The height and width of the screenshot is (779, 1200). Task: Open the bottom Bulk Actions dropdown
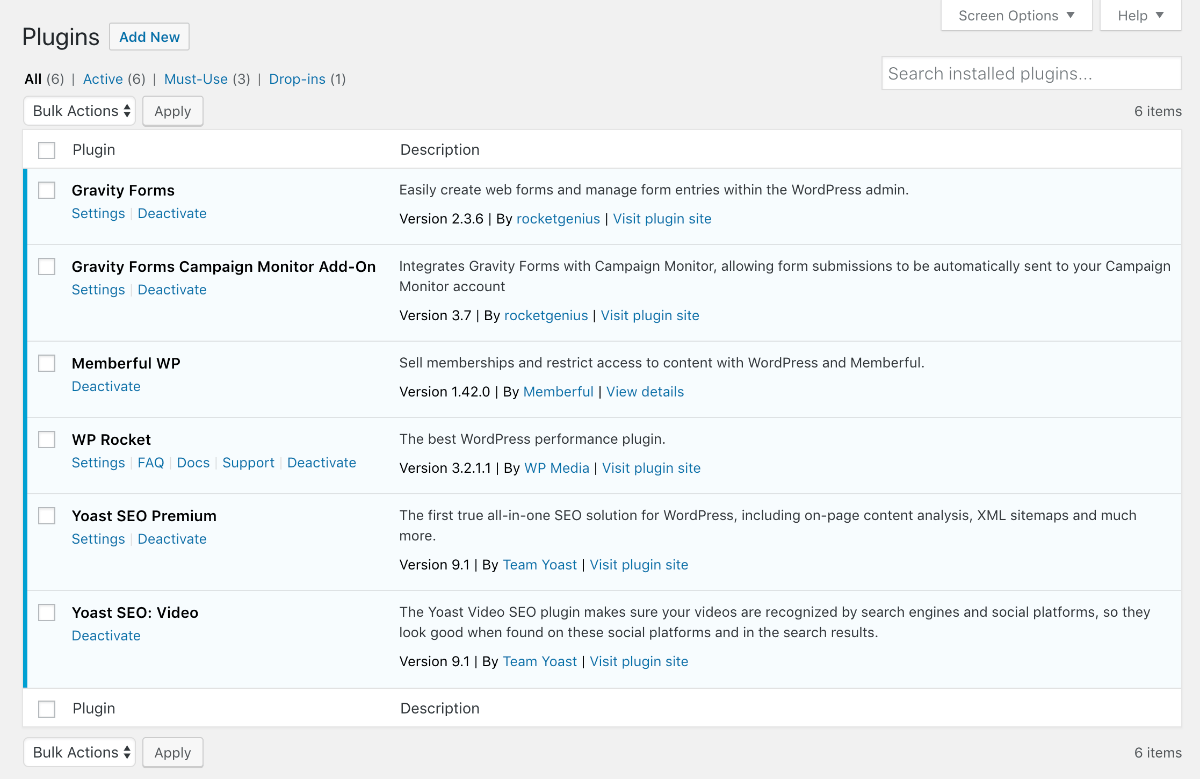click(82, 752)
